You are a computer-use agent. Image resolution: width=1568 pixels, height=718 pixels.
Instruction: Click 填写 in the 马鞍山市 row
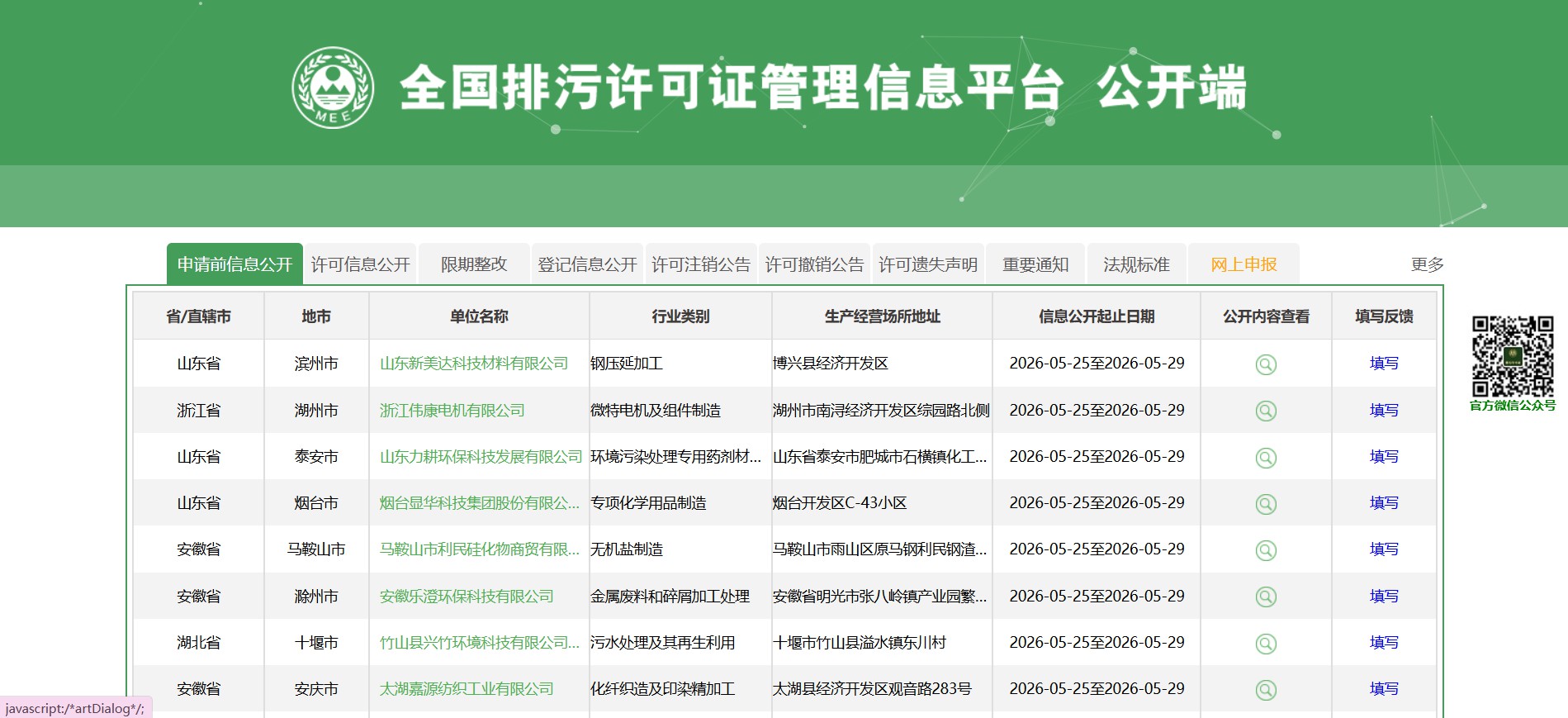click(x=1384, y=549)
